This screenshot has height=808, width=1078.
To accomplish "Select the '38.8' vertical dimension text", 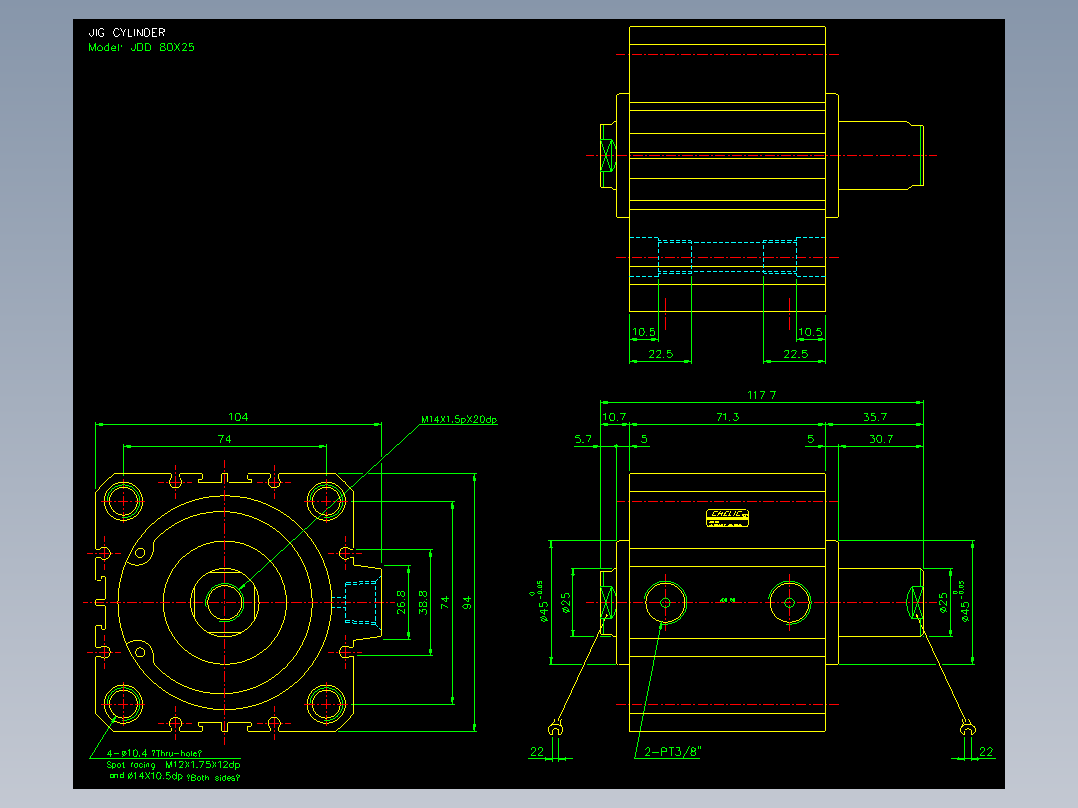I will tap(424, 602).
